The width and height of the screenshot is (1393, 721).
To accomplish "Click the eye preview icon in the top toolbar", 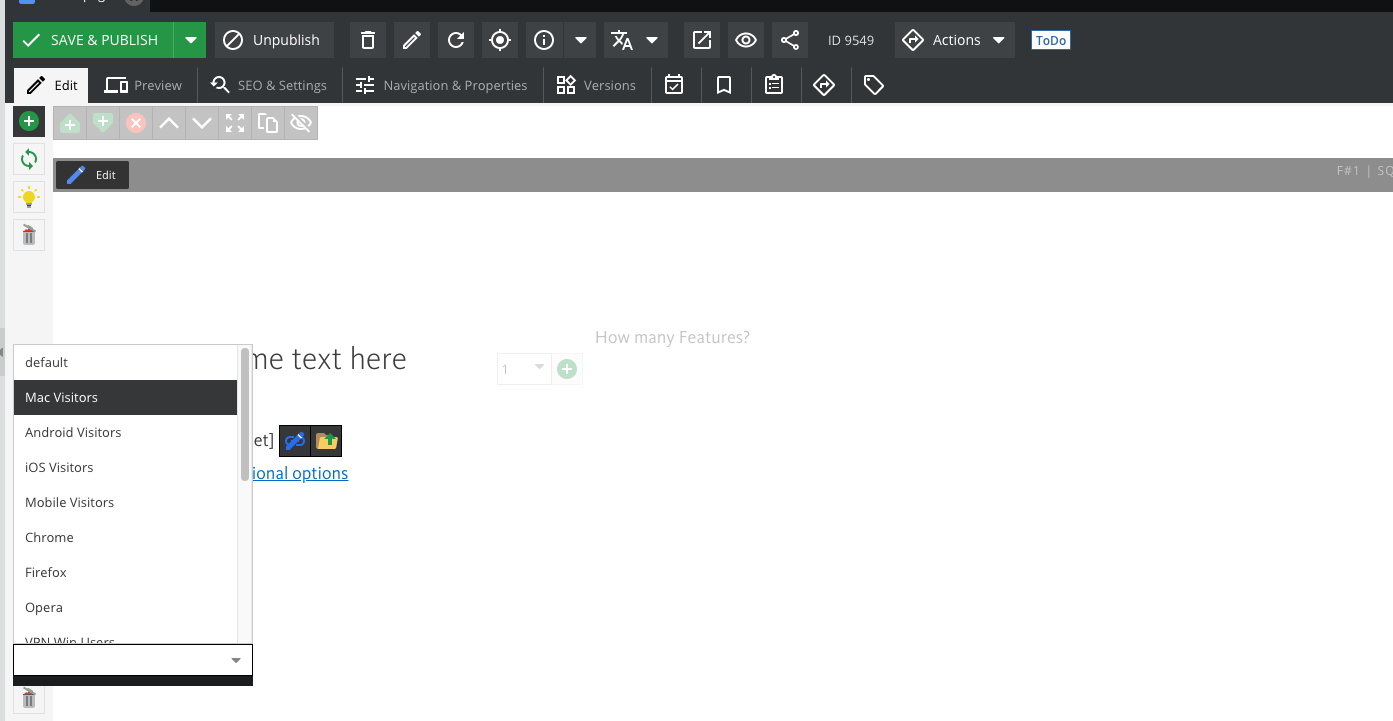I will 745,40.
